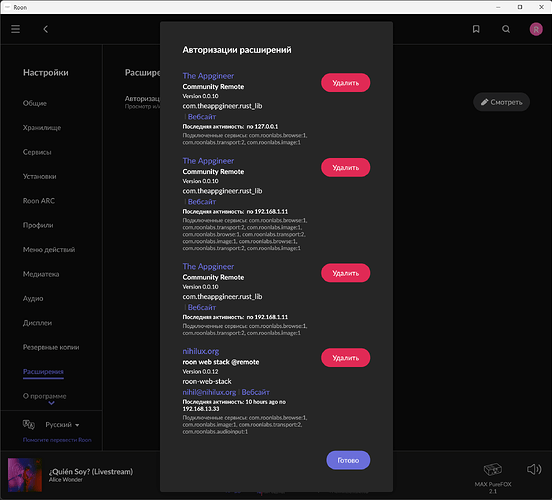Open the hamburger navigation menu
Image resolution: width=552 pixels, height=500 pixels.
[x=15, y=29]
